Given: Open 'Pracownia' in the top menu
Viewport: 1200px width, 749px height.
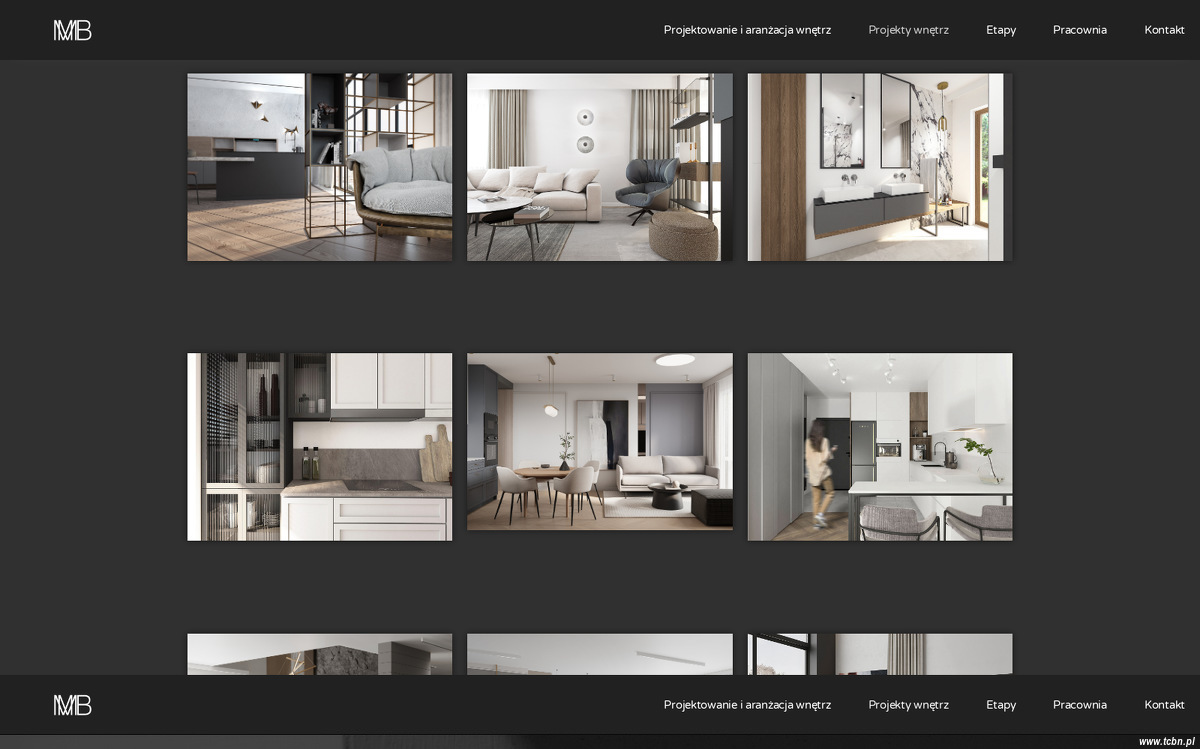Looking at the screenshot, I should [1080, 30].
